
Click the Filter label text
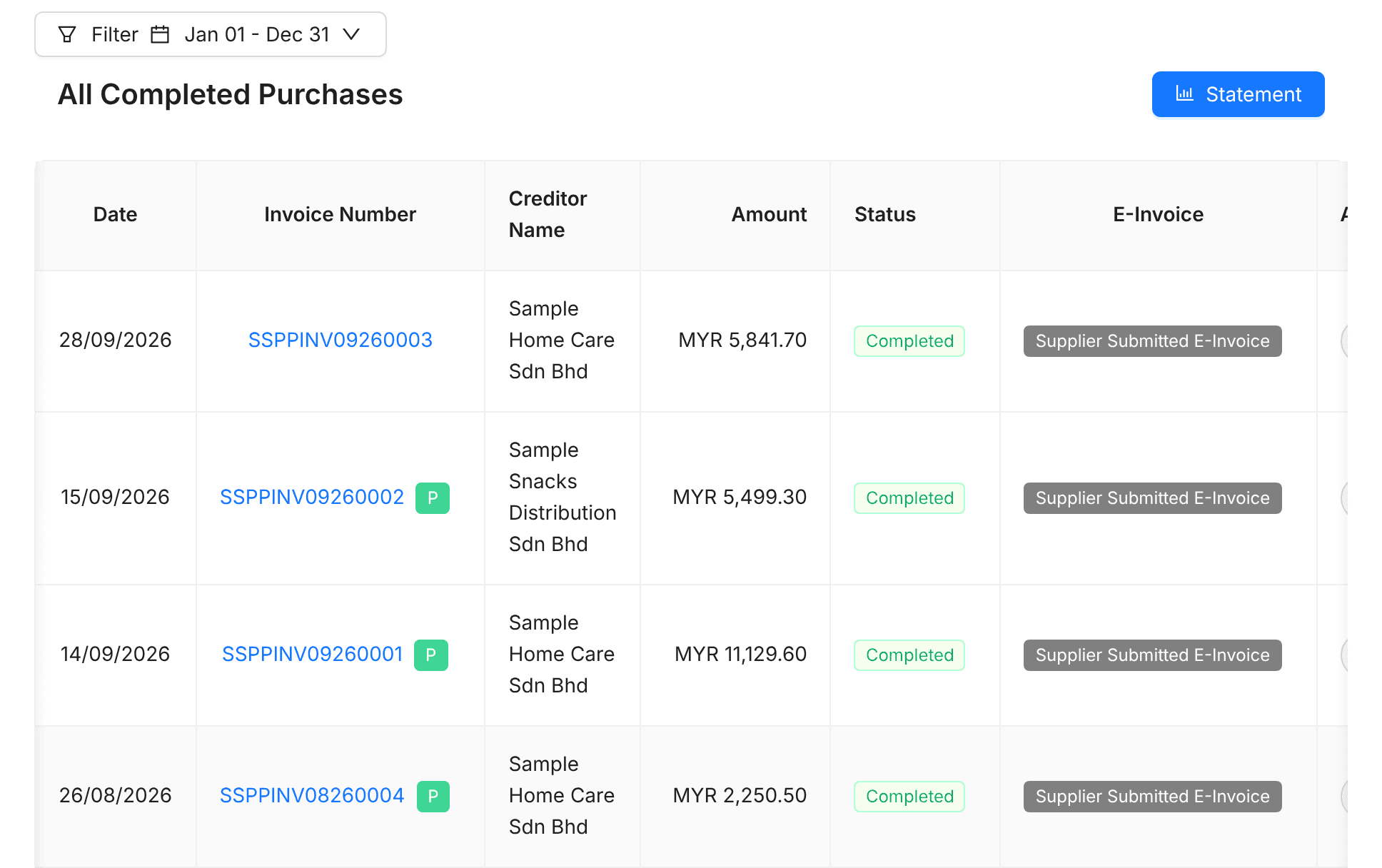point(115,34)
